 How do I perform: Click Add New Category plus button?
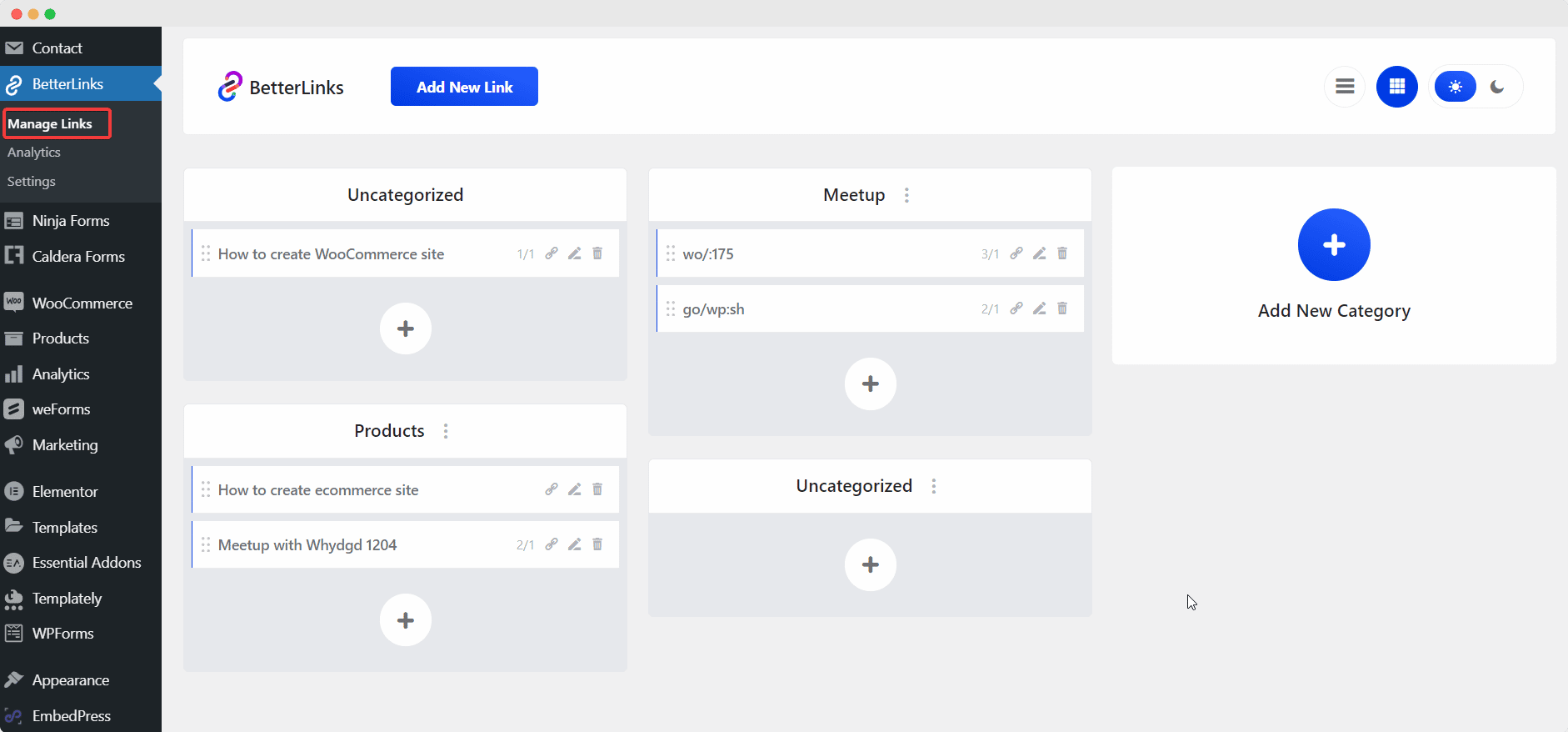1334,245
